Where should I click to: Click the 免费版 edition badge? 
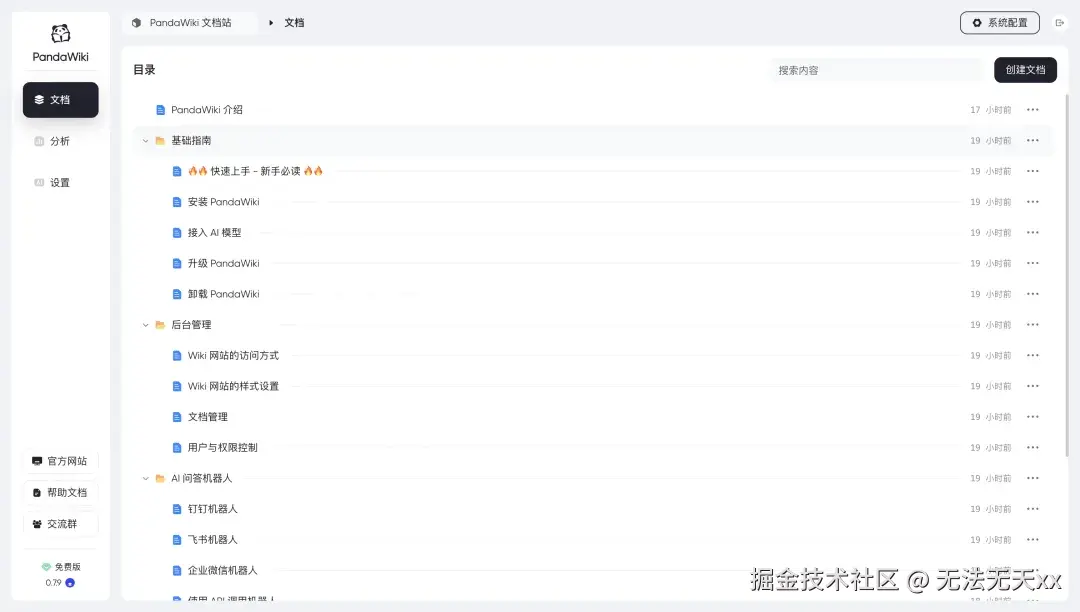click(x=61, y=567)
